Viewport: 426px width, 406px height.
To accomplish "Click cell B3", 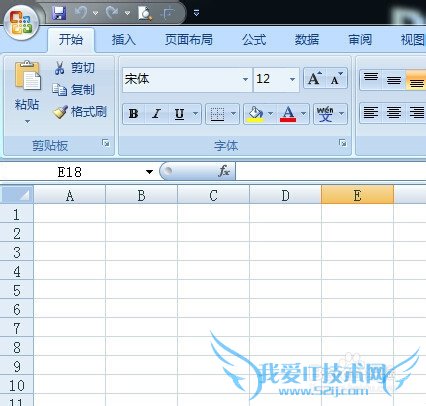I will coord(142,252).
